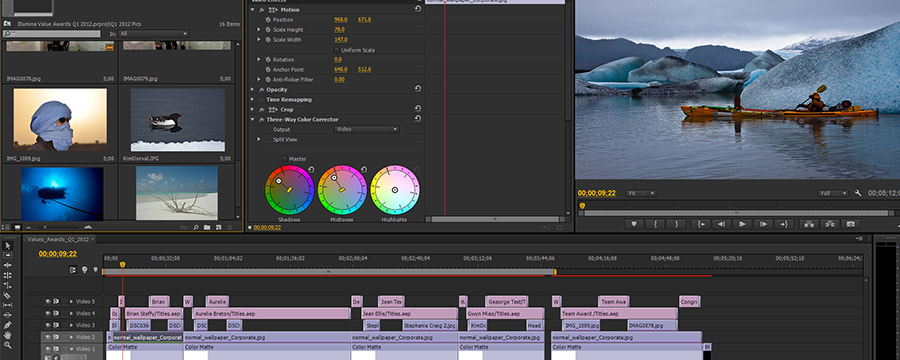Reset the Motion effect

417,9
